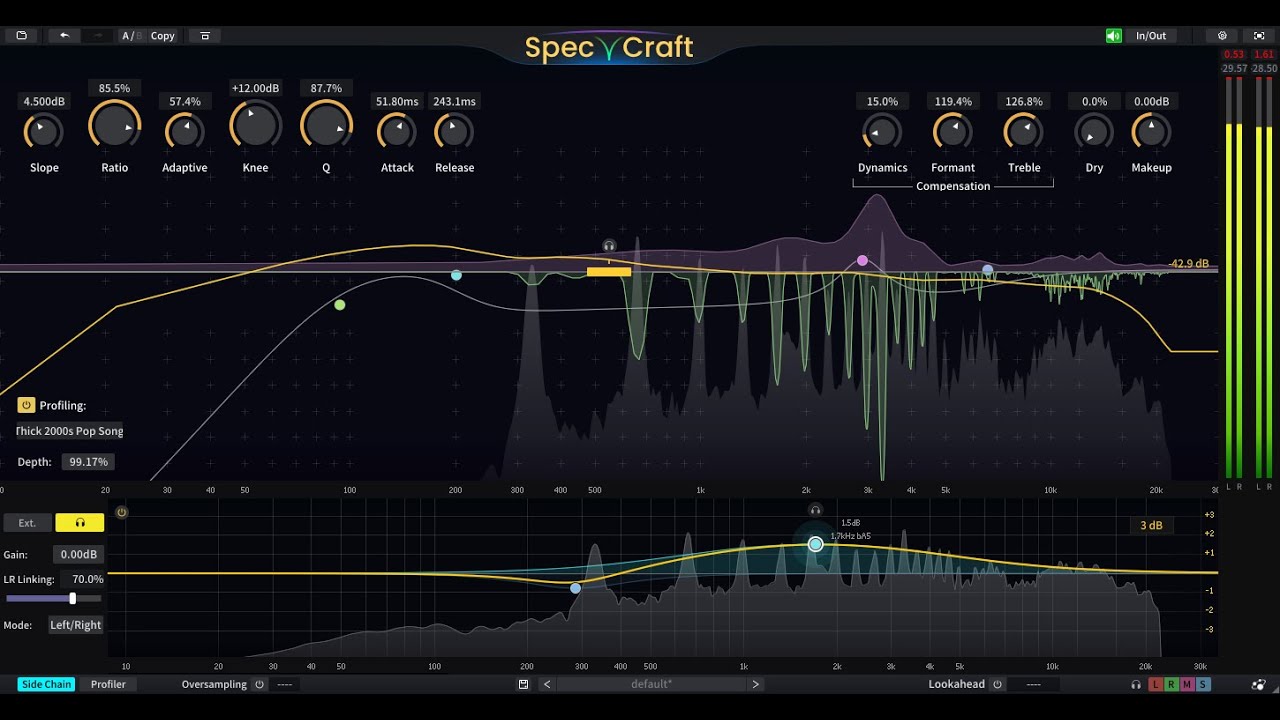Click the Q knob

point(326,125)
